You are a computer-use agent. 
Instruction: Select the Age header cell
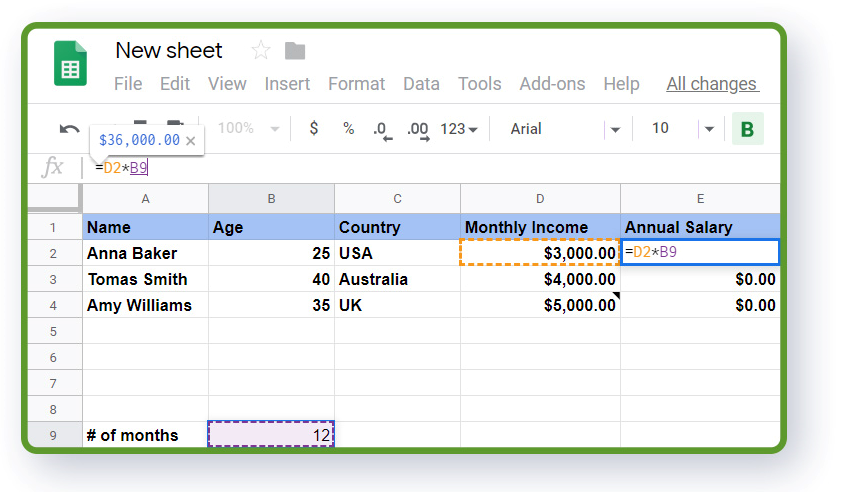click(271, 227)
